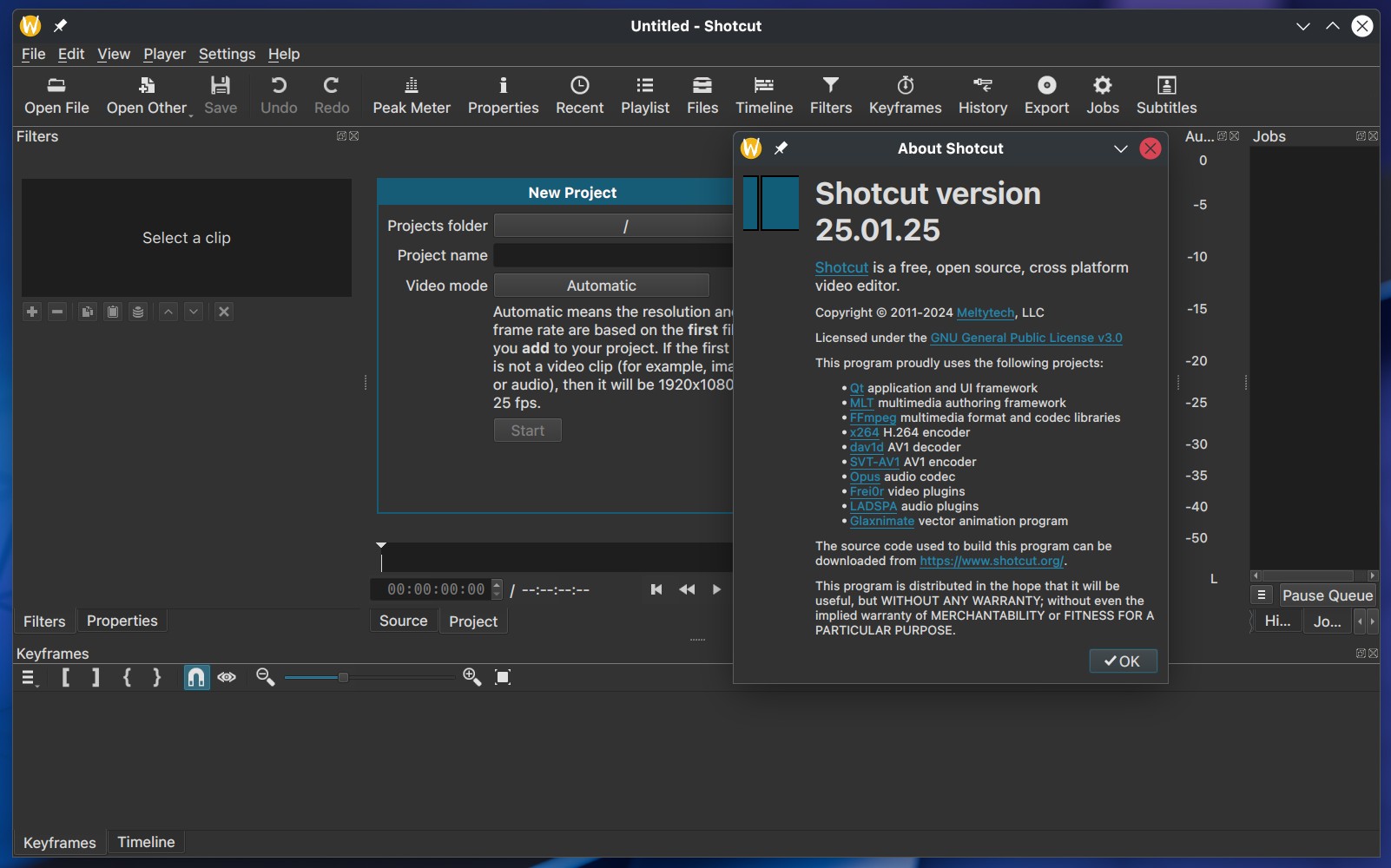The width and height of the screenshot is (1391, 868).
Task: Skip to the previous point in the player
Action: (x=656, y=589)
